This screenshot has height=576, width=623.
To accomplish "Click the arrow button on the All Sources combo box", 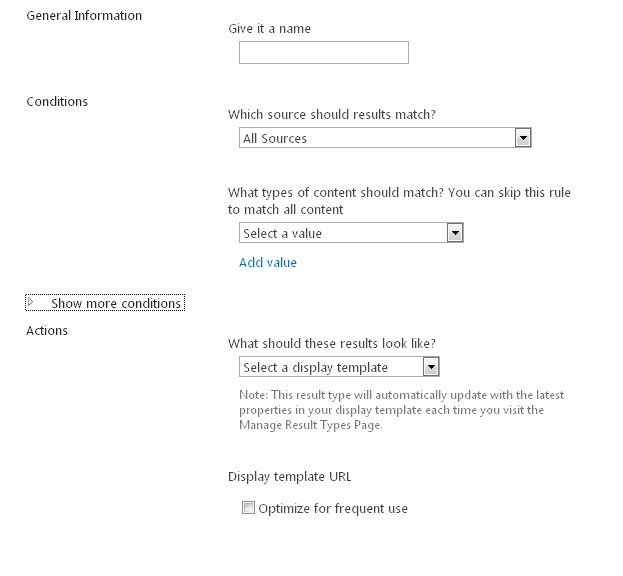I will tap(522, 138).
